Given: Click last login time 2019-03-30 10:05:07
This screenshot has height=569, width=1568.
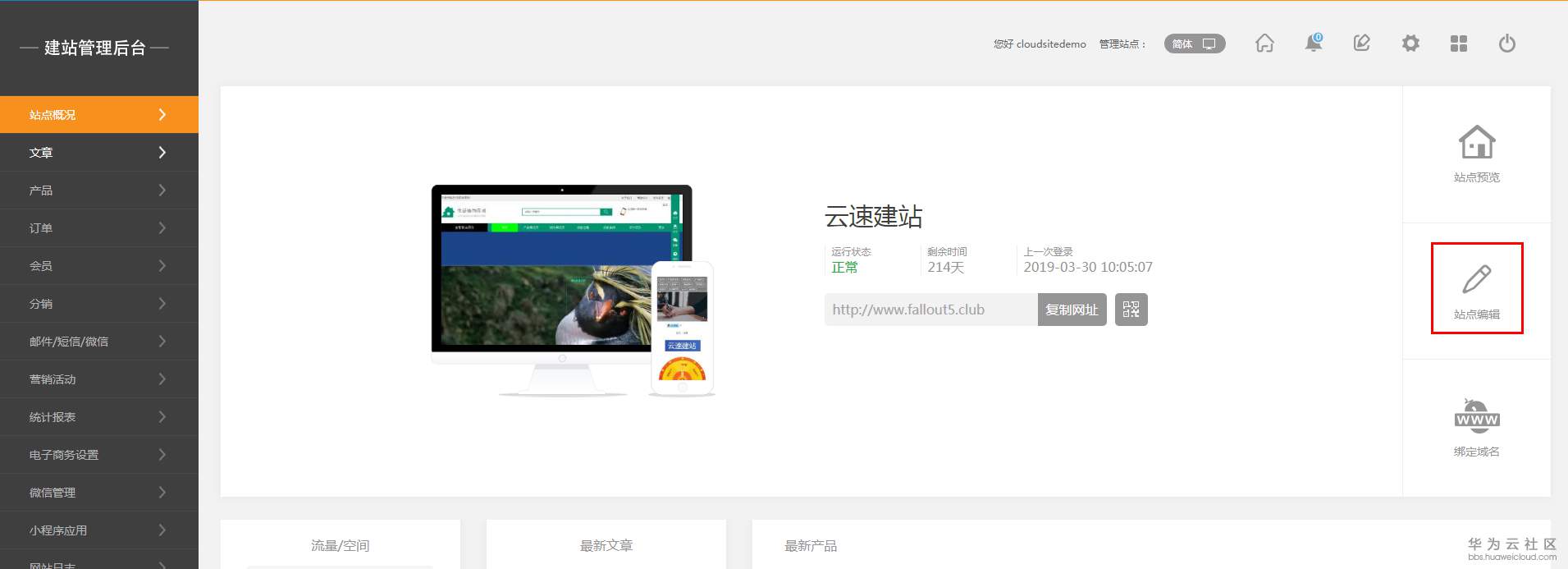Looking at the screenshot, I should [x=1088, y=267].
